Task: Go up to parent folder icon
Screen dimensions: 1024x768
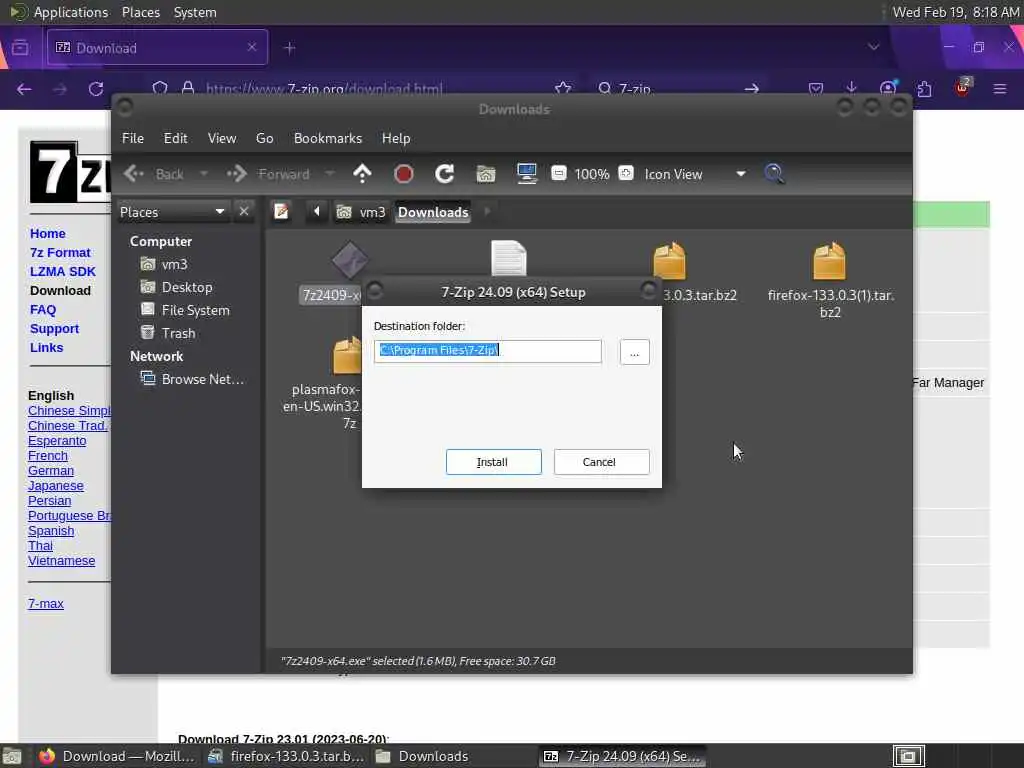Action: coord(362,174)
